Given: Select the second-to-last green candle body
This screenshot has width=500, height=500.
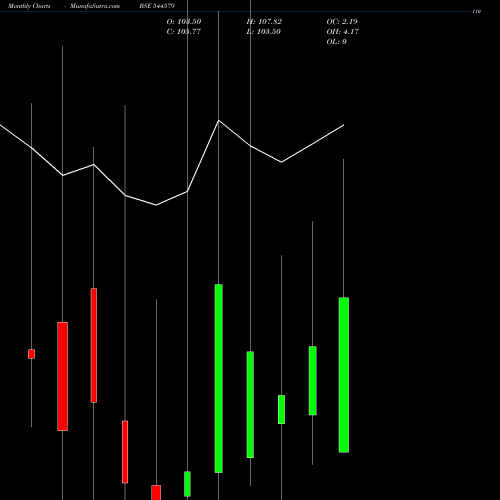Looking at the screenshot, I should pos(313,381).
